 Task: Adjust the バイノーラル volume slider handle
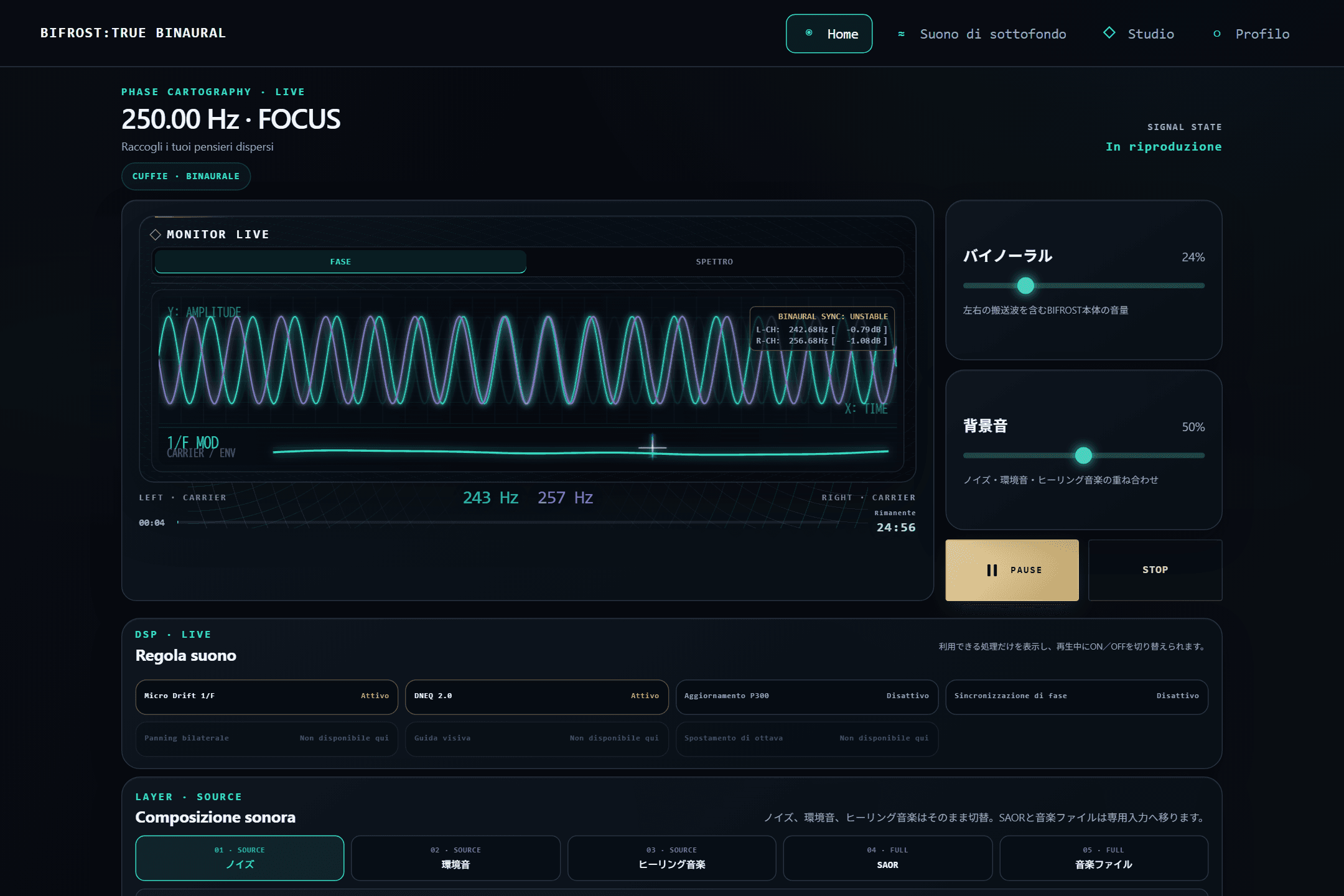coord(1025,286)
